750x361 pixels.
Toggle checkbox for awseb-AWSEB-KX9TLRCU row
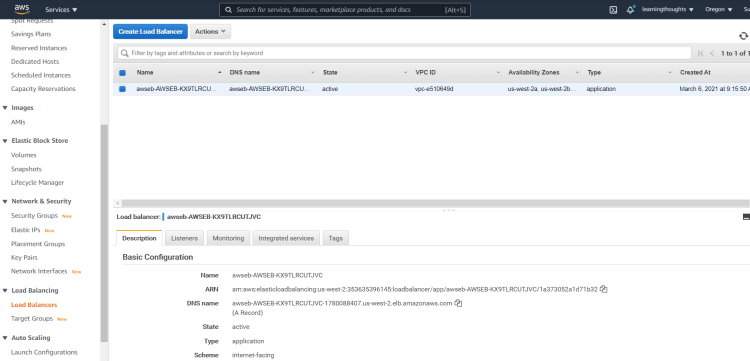point(122,89)
